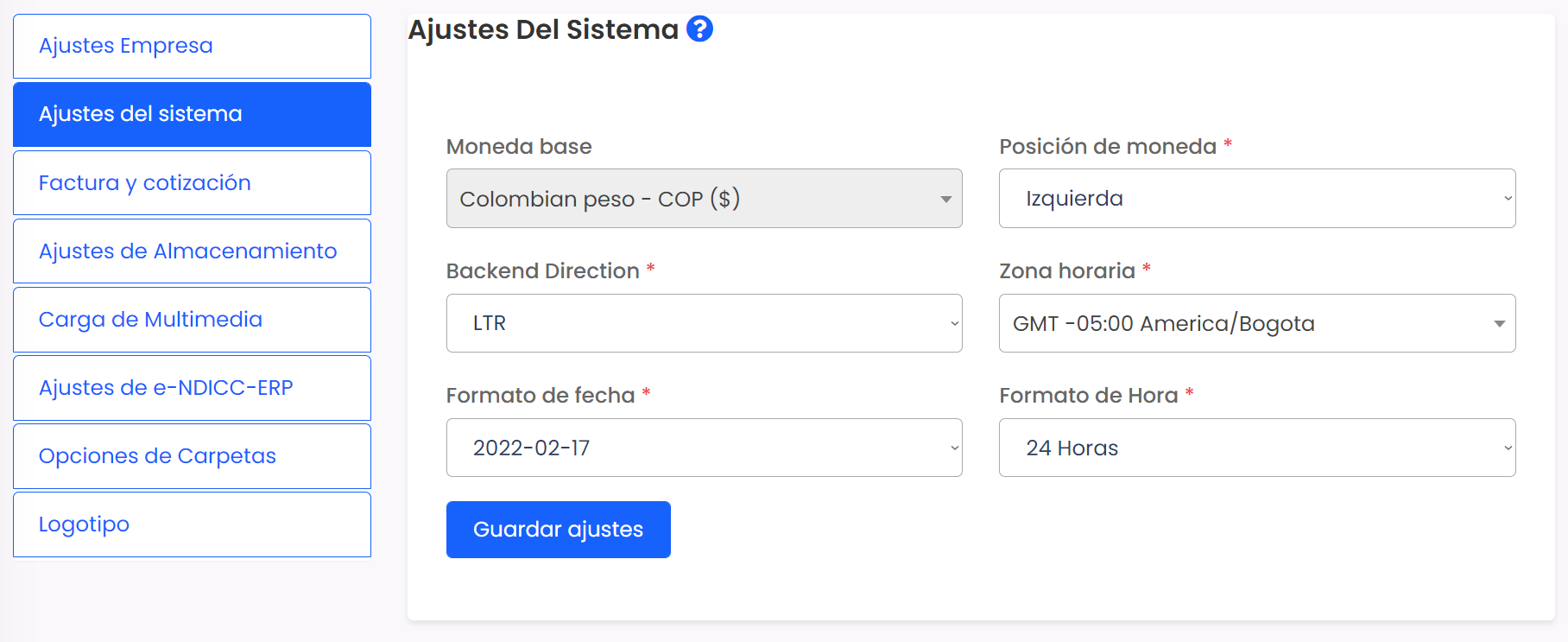The image size is (1568, 642).
Task: Click the Zona horaria dropdown arrow
Action: (1500, 324)
